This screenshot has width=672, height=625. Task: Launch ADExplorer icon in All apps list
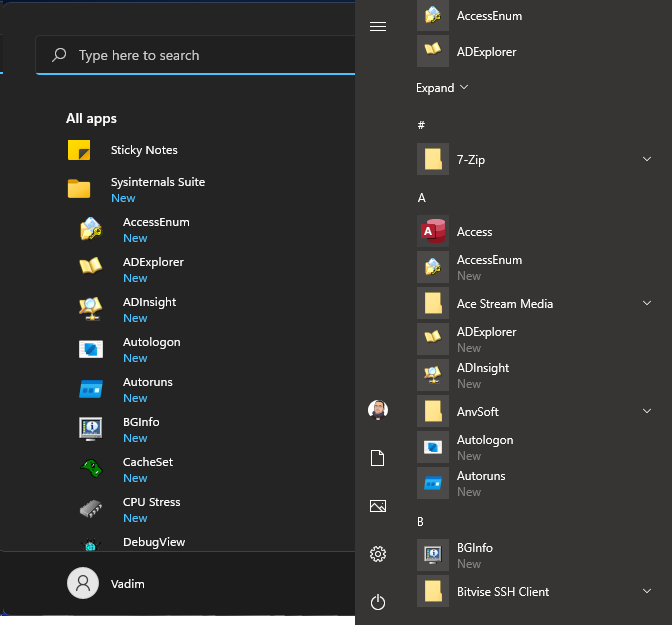pos(91,266)
